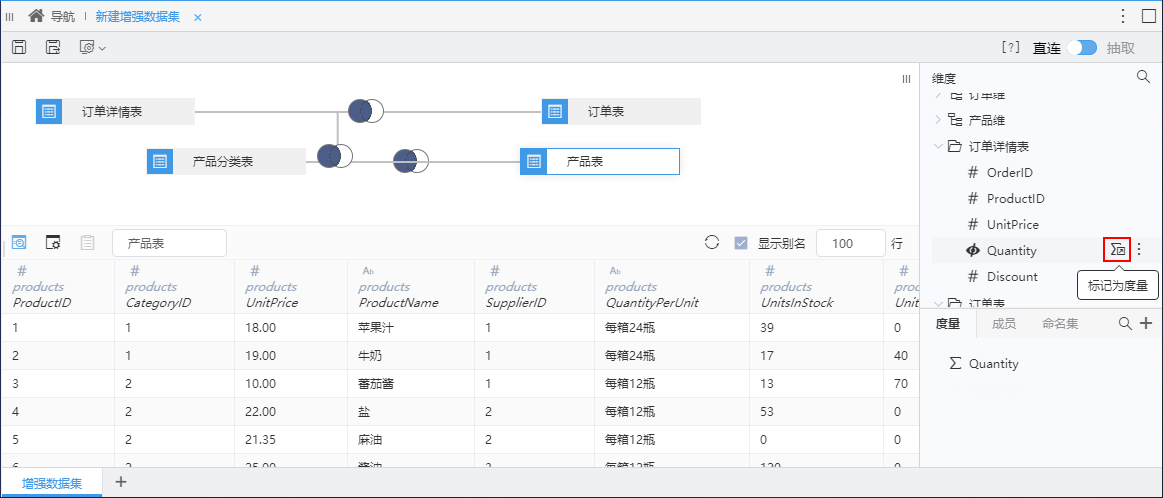Open the 导航 navigation tab
The height and width of the screenshot is (498, 1163).
(62, 16)
